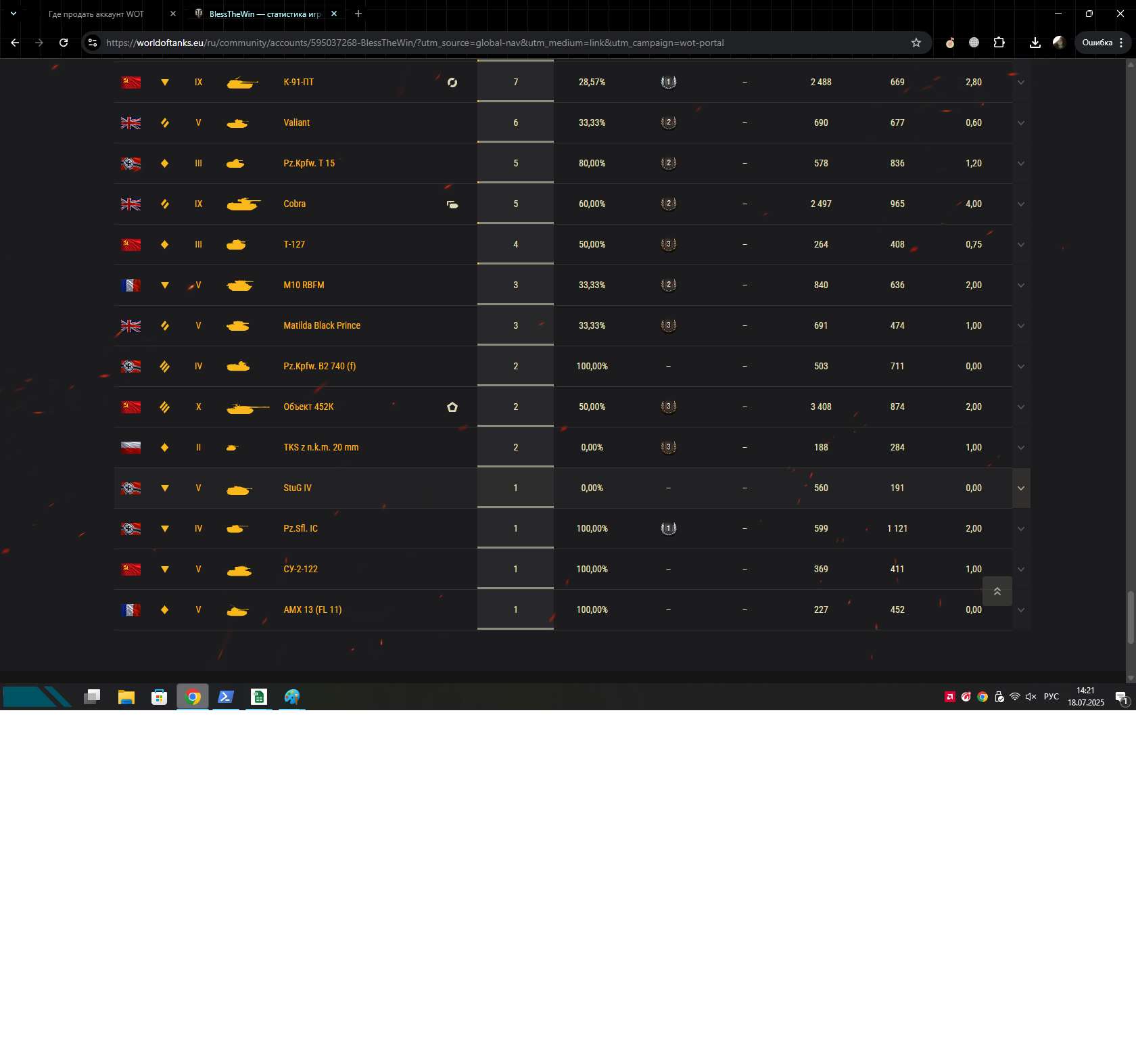Click the Cobra tank silhouette icon
Viewport: 1136px width, 1064px height.
click(243, 204)
